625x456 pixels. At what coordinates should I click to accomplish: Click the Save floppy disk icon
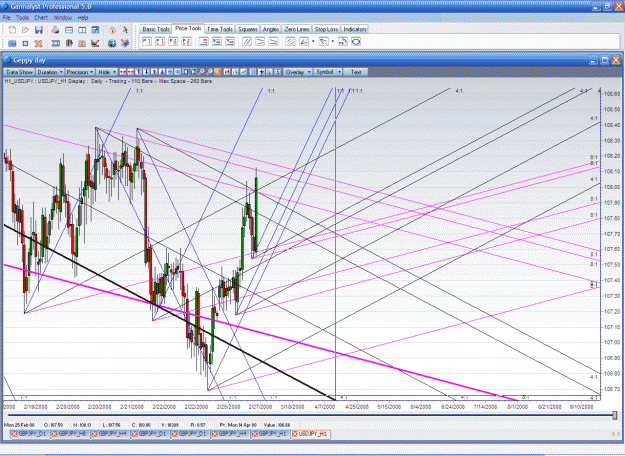[x=39, y=30]
